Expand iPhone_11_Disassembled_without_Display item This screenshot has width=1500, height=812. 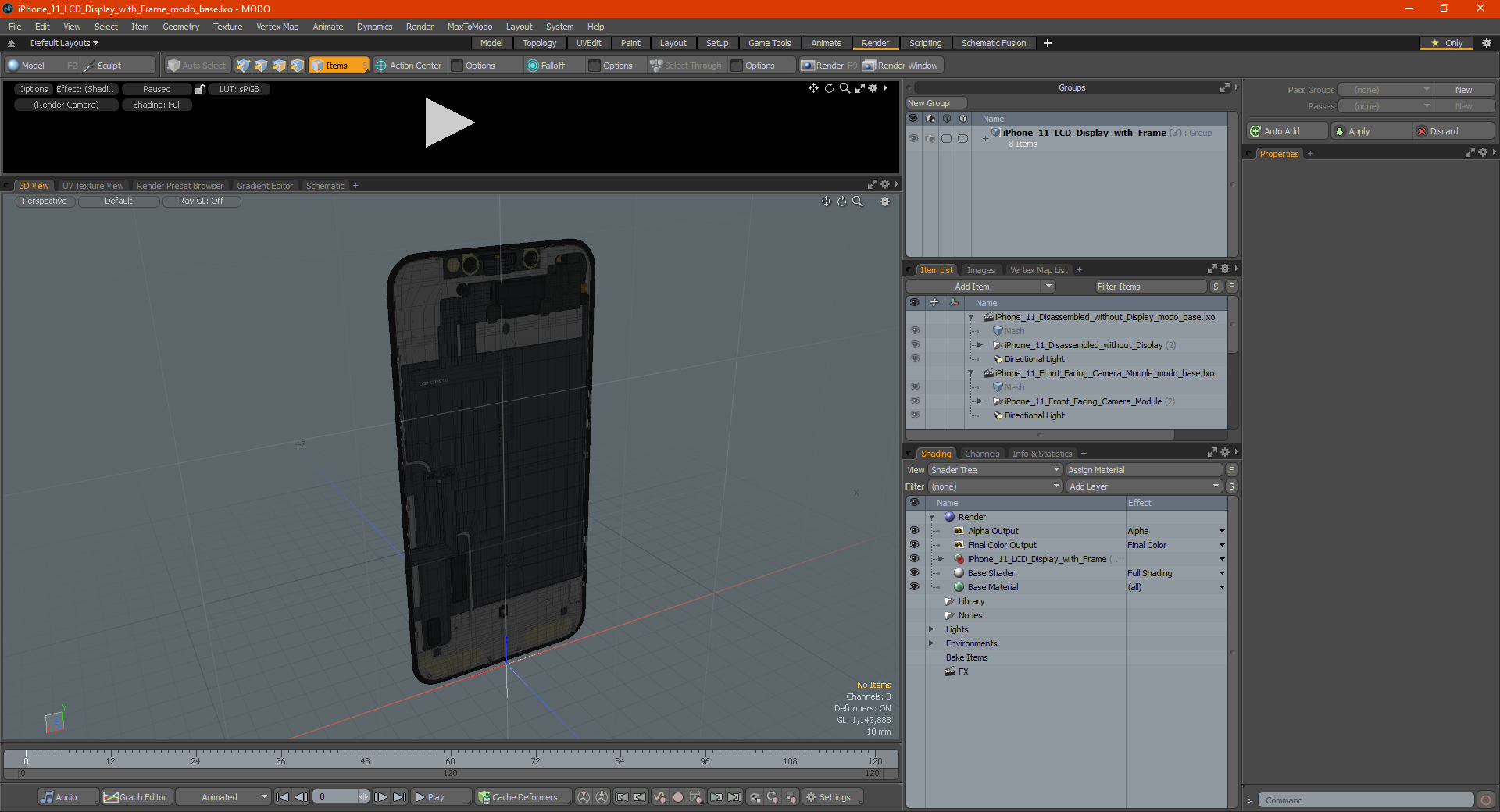click(x=980, y=345)
